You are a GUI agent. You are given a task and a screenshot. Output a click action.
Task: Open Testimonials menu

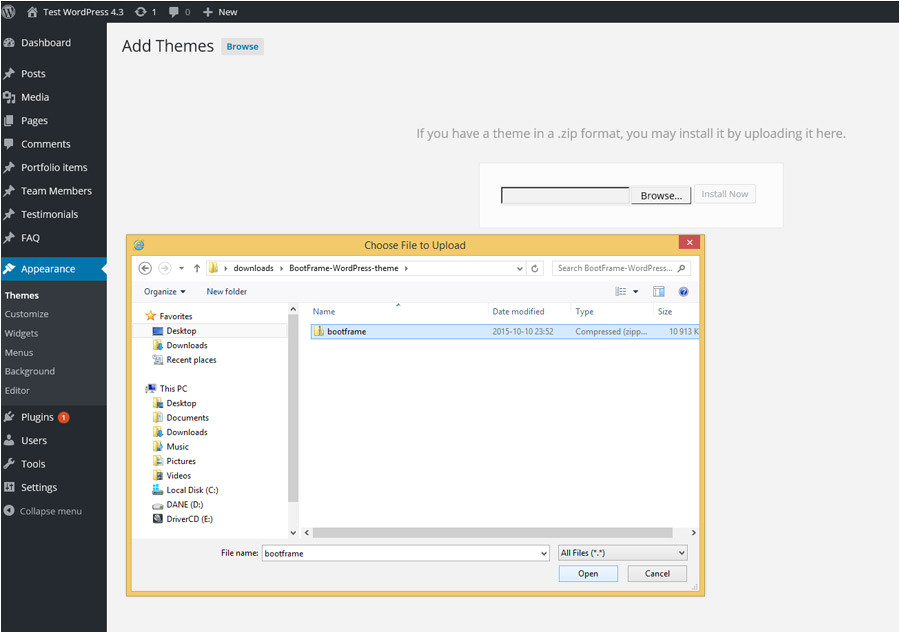click(x=49, y=215)
